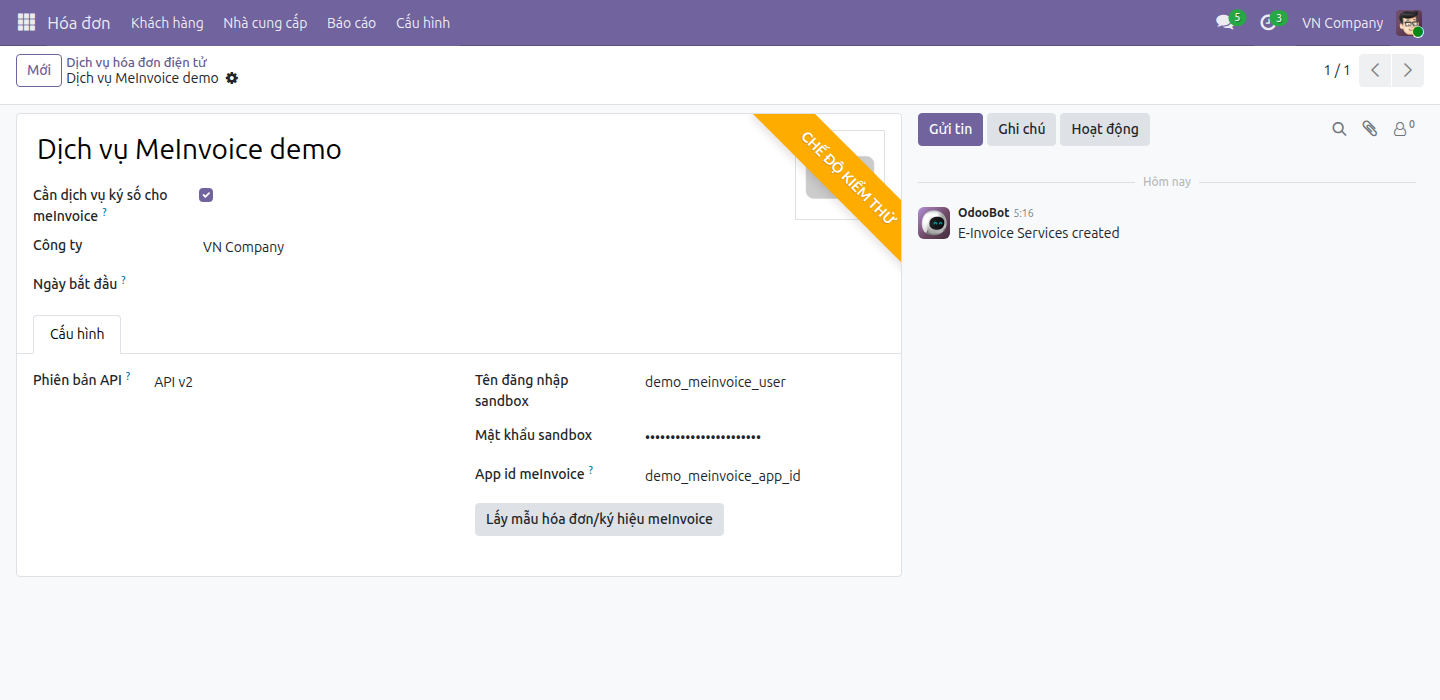Click the OdooBot avatar in chatter

[x=934, y=223]
